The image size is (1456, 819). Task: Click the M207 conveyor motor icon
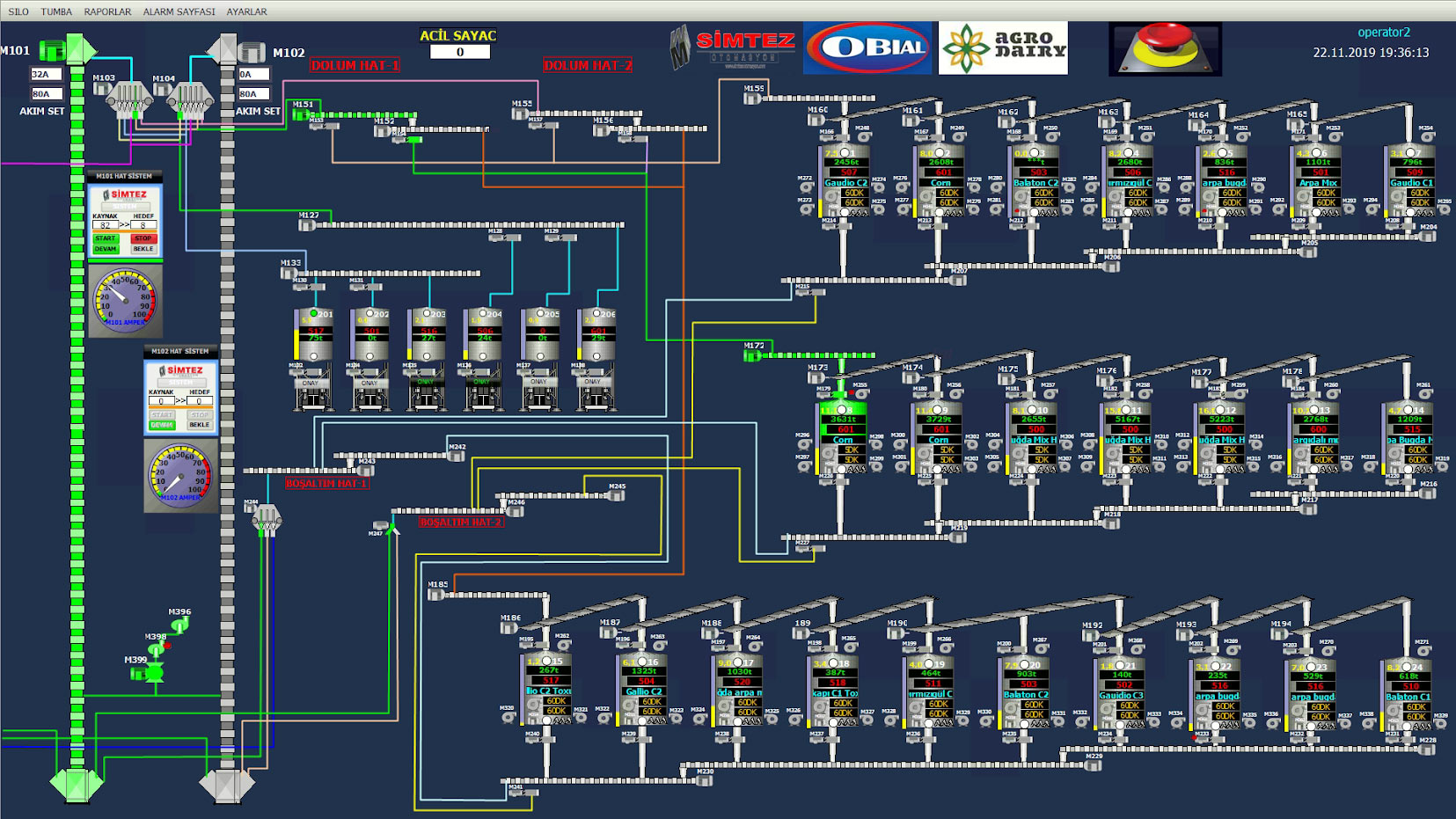(958, 278)
